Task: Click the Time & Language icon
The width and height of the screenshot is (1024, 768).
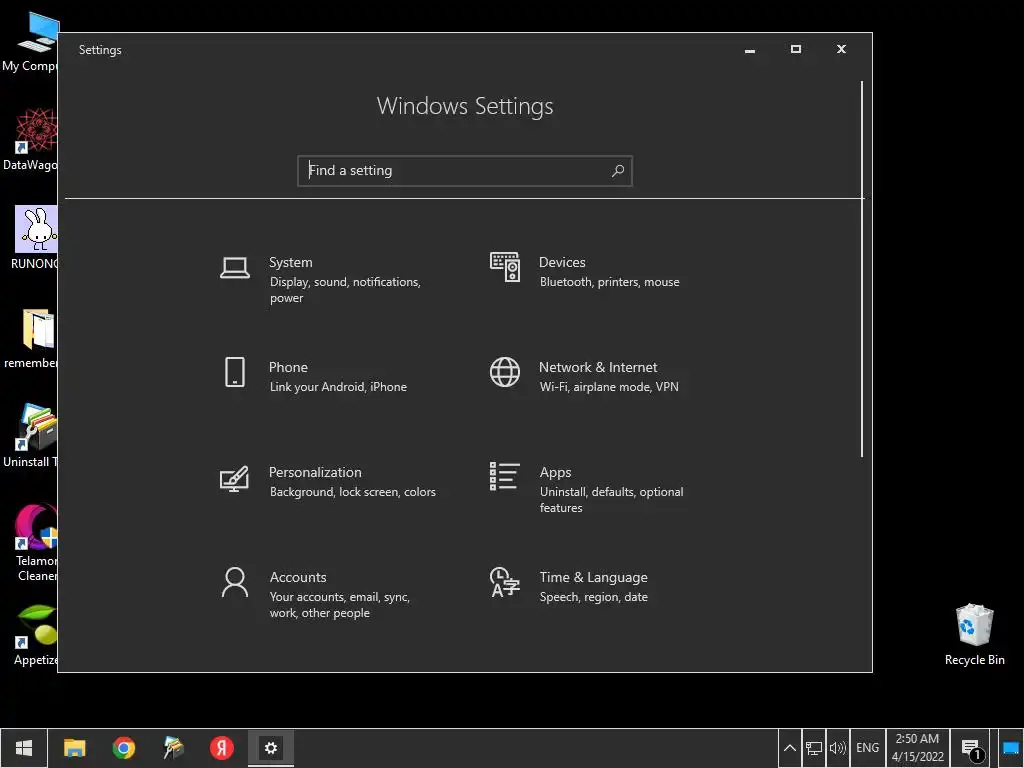Action: (x=505, y=582)
